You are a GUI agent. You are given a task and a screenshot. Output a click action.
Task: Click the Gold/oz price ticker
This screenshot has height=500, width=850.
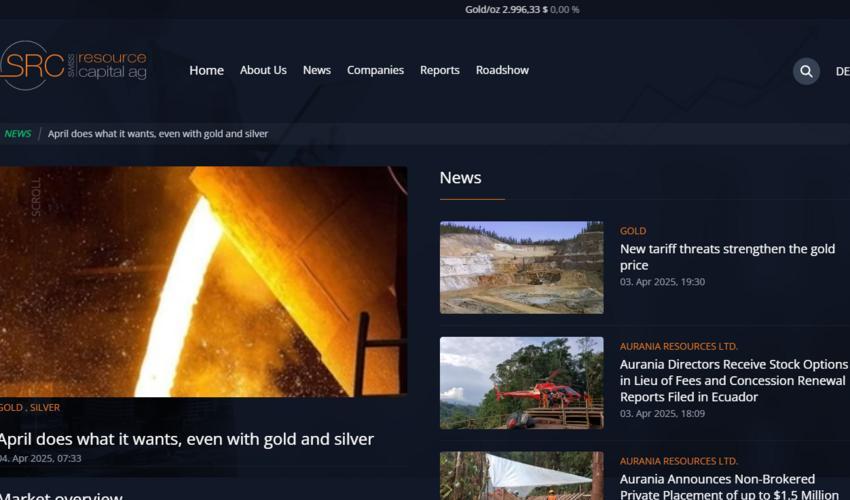point(522,10)
